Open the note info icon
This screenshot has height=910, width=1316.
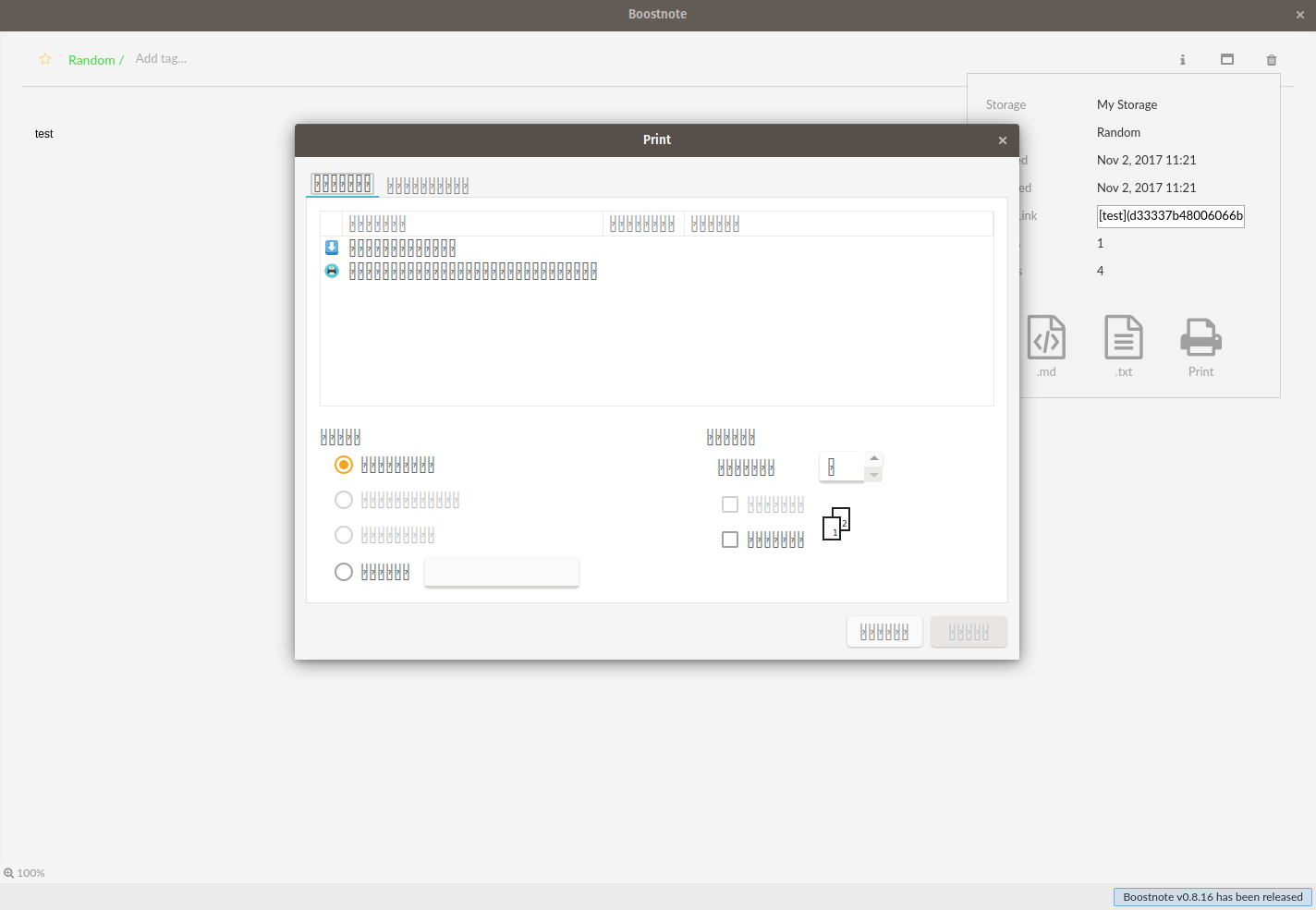pos(1182,60)
